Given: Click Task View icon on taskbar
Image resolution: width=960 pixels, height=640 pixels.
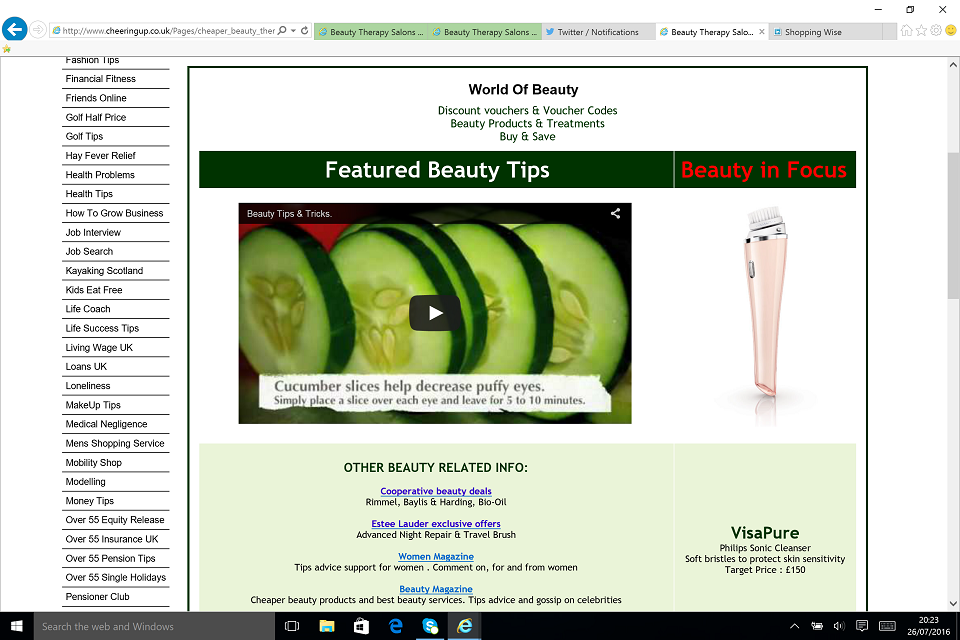Looking at the screenshot, I should coord(292,626).
